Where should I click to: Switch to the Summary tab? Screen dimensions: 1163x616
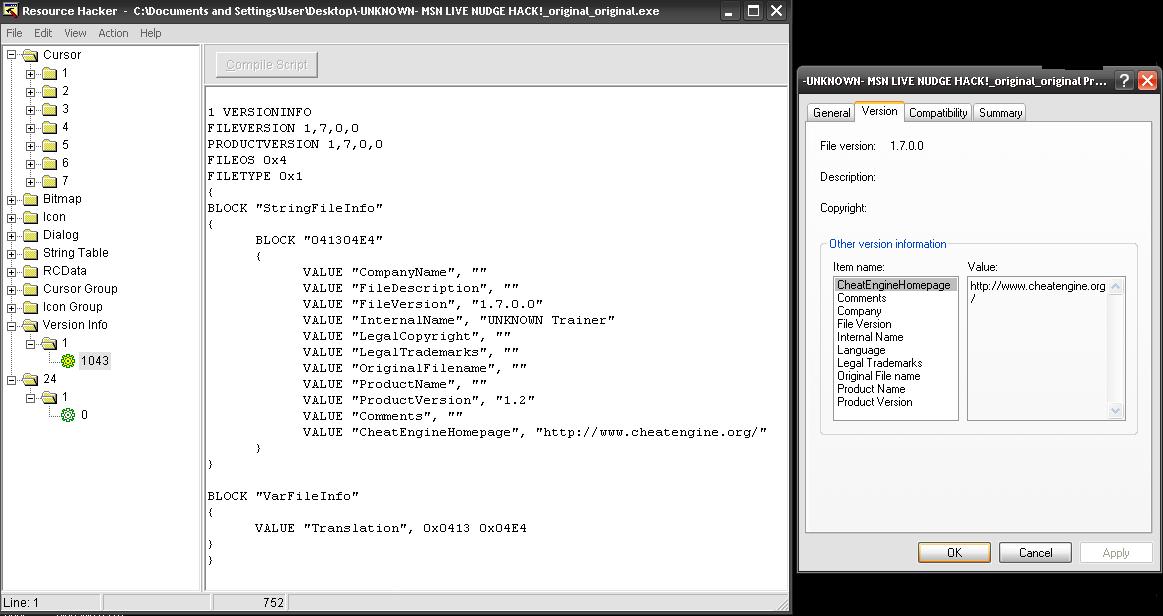pos(1000,113)
